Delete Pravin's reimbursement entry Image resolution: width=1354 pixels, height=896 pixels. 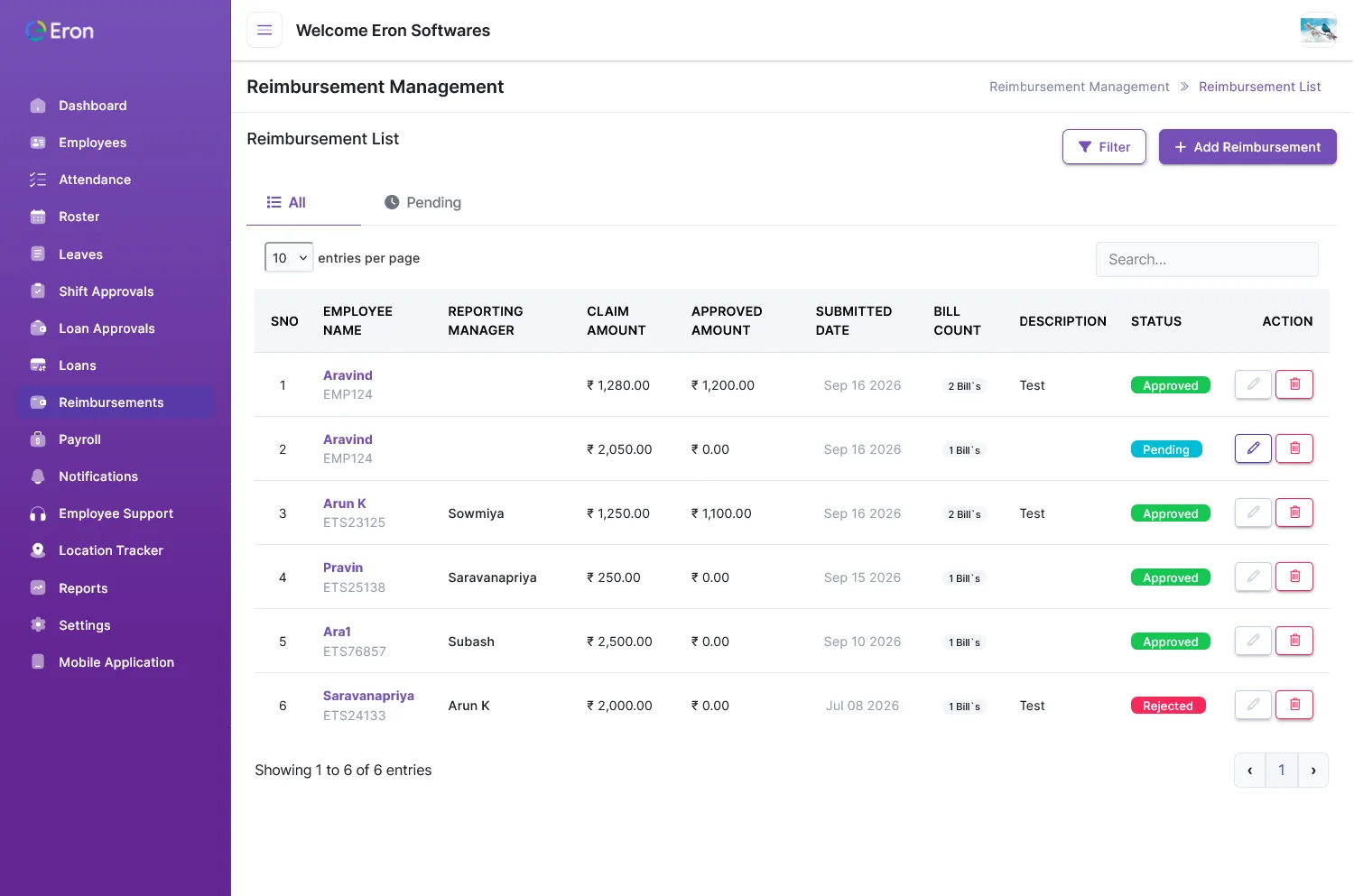pyautogui.click(x=1294, y=577)
